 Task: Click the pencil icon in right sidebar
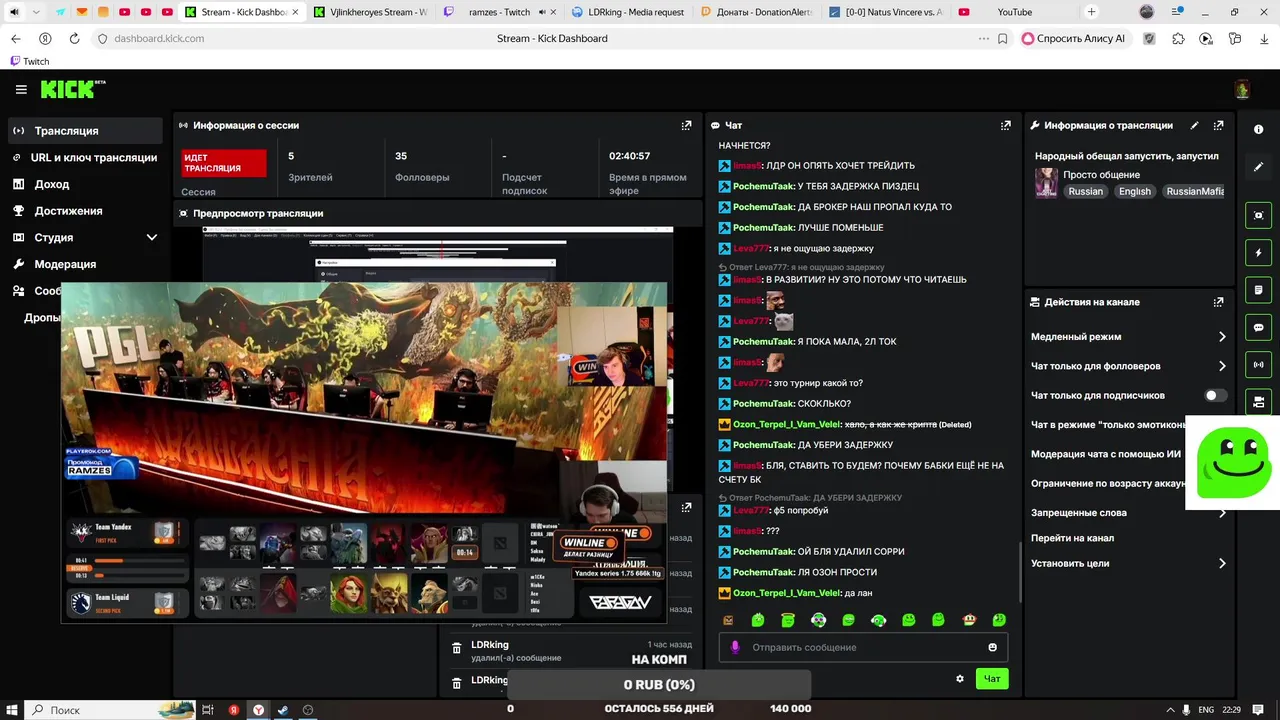pos(1258,167)
